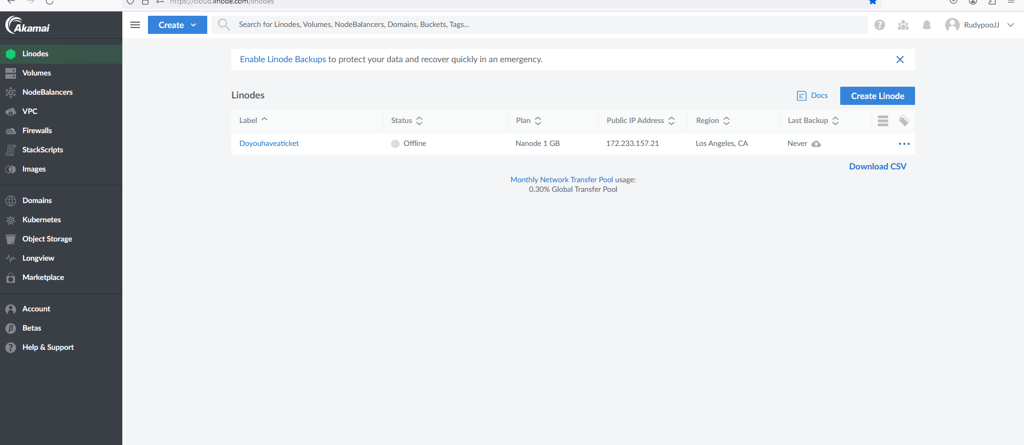1024x445 pixels.
Task: Click the Create Linode button
Action: pyautogui.click(x=877, y=96)
